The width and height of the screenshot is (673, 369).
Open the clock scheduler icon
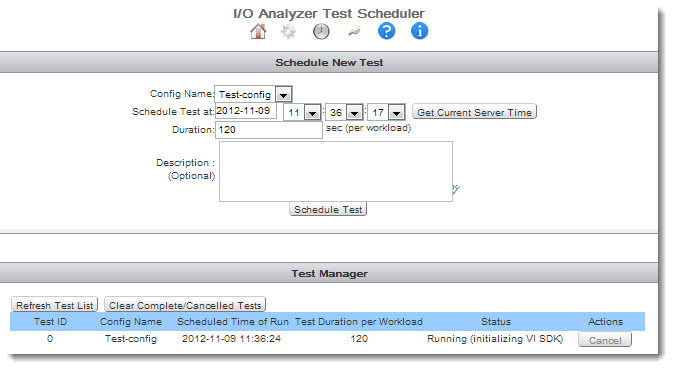(x=321, y=32)
